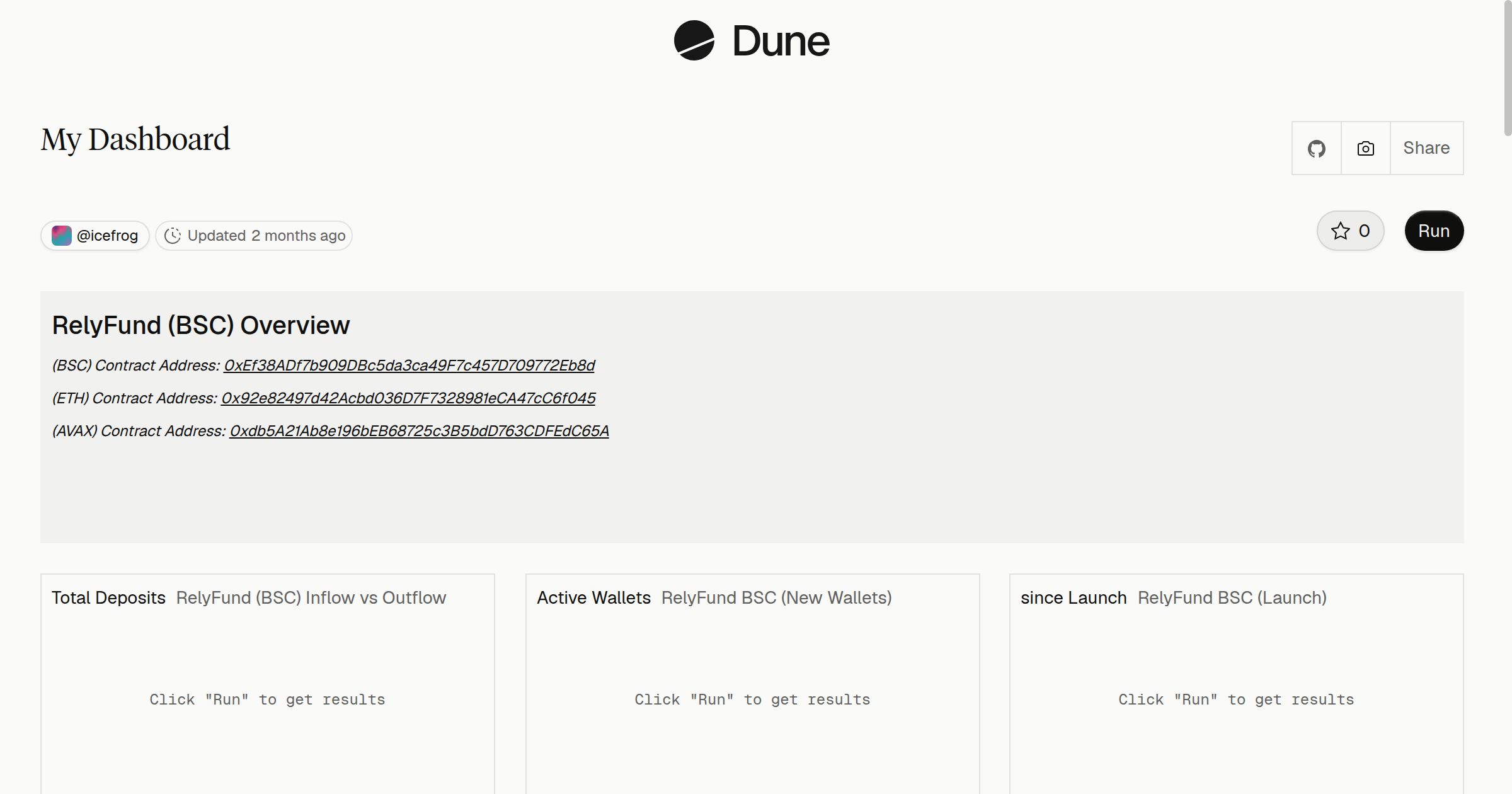Click the clock icon beside Updated

pos(173,236)
